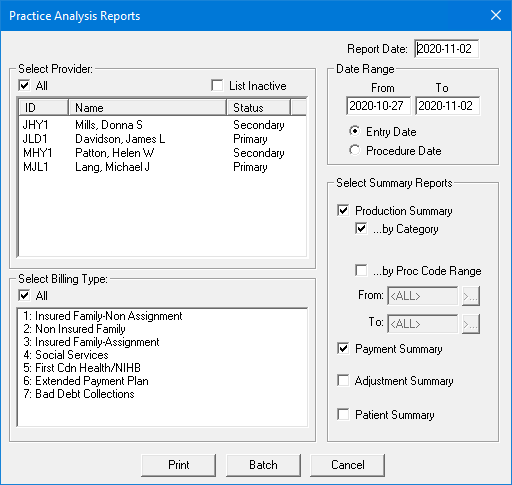Close the Practice Analysis Reports dialog
The width and height of the screenshot is (512, 485).
496,15
